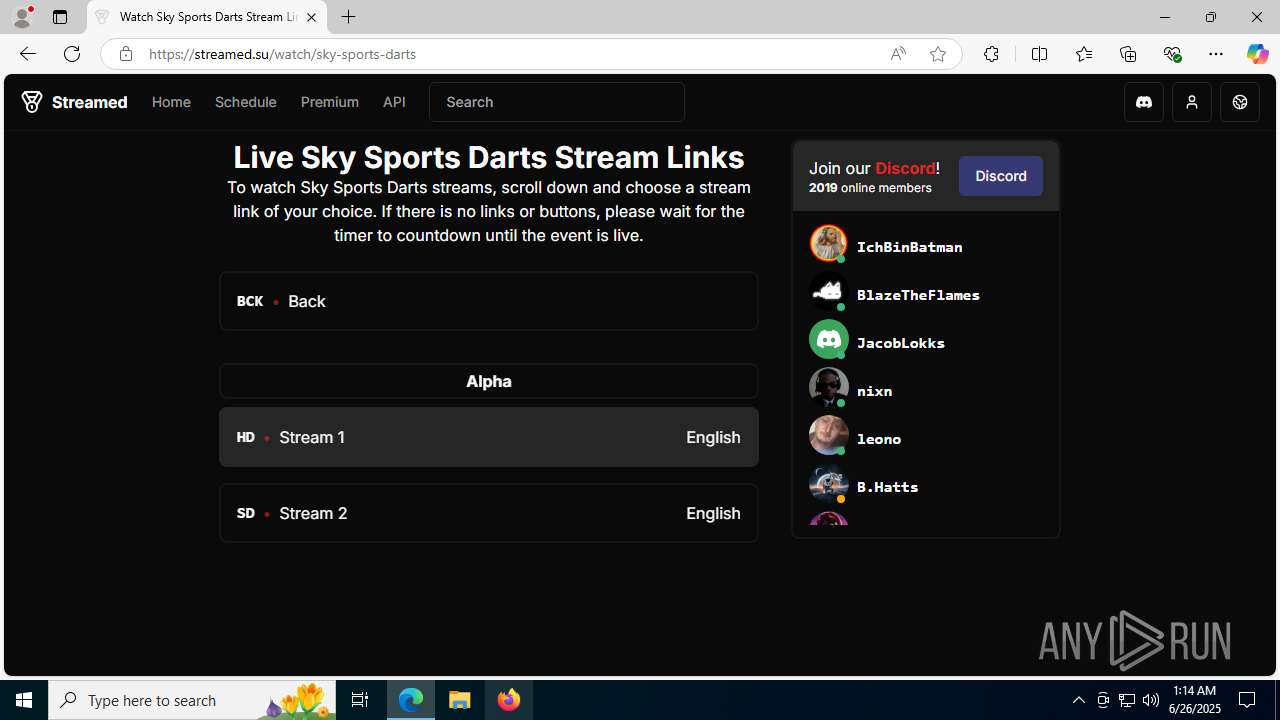Open File Explorer from taskbar
The image size is (1280, 720).
point(460,700)
